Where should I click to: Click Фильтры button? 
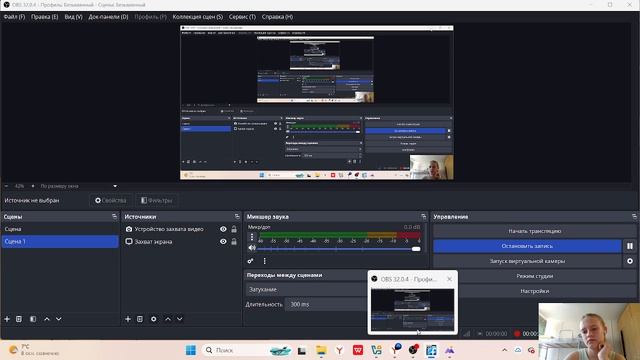156,200
